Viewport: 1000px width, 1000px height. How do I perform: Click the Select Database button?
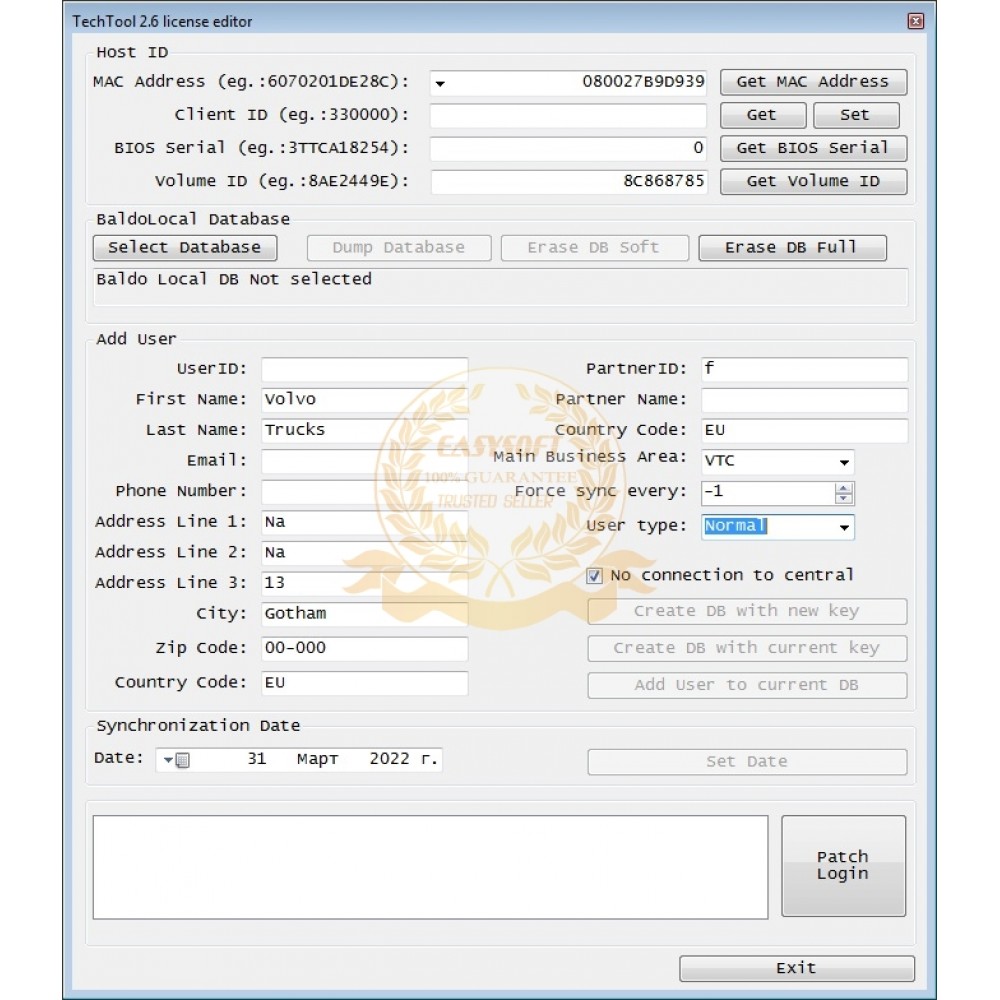185,247
